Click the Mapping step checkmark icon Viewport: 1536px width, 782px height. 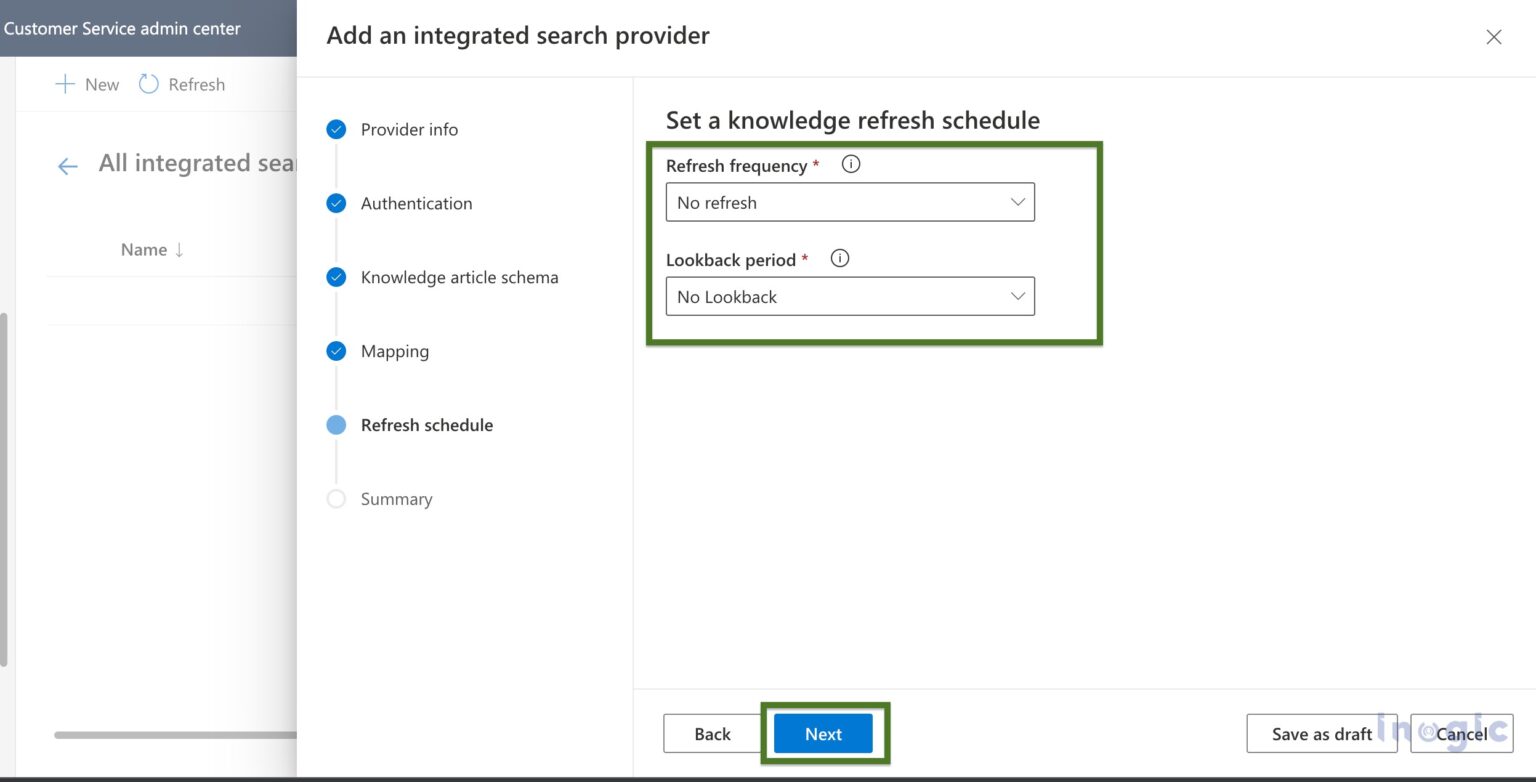336,351
